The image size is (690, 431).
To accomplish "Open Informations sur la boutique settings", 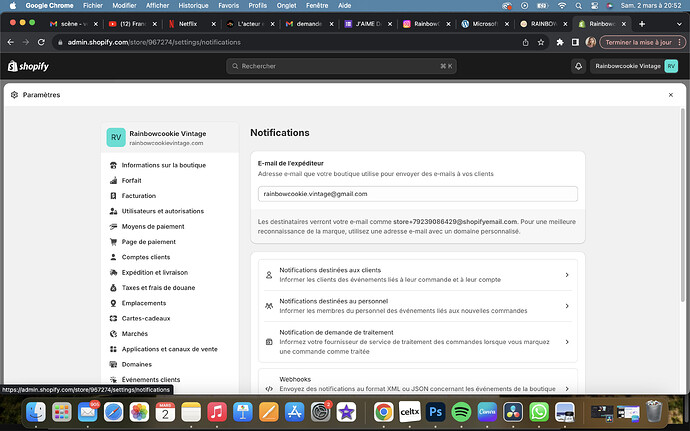I will (x=164, y=165).
